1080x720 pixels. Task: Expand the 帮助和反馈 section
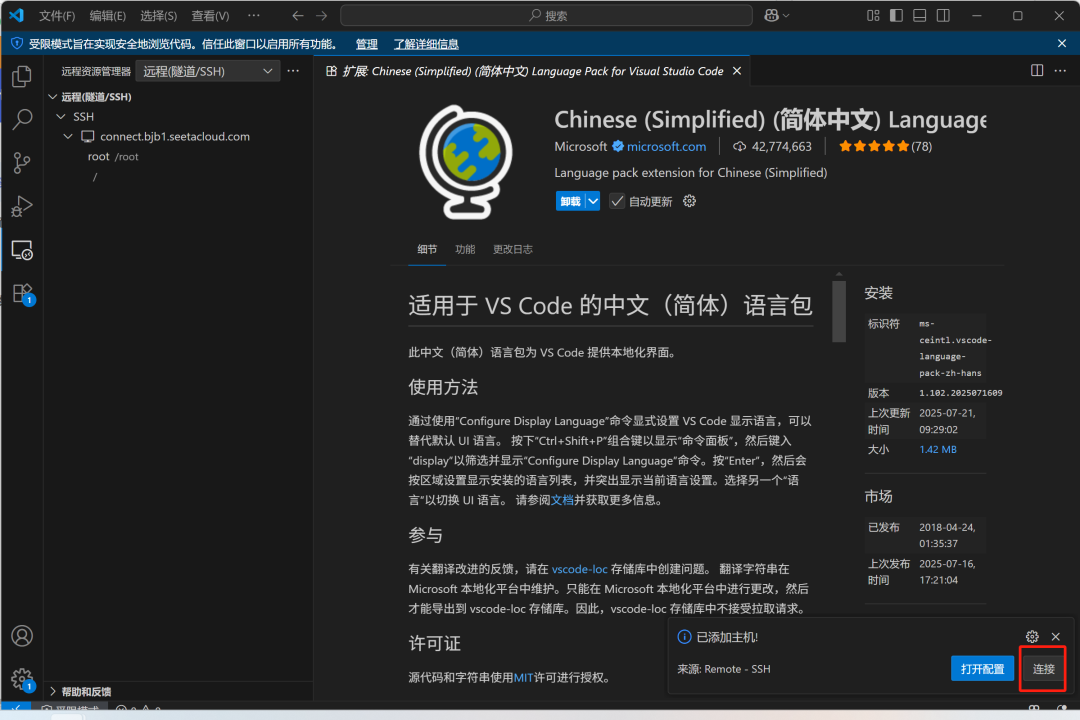point(53,691)
